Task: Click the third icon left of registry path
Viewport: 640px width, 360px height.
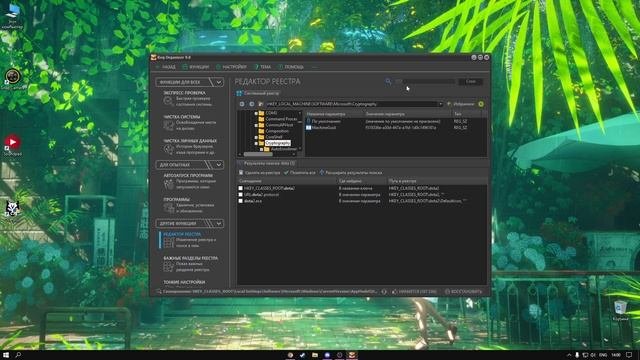Action: [260, 104]
